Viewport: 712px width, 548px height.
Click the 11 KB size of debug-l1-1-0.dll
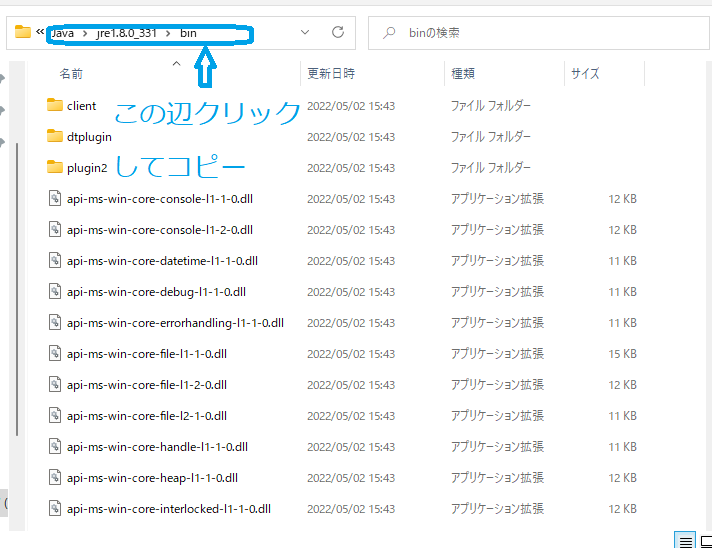(x=623, y=291)
